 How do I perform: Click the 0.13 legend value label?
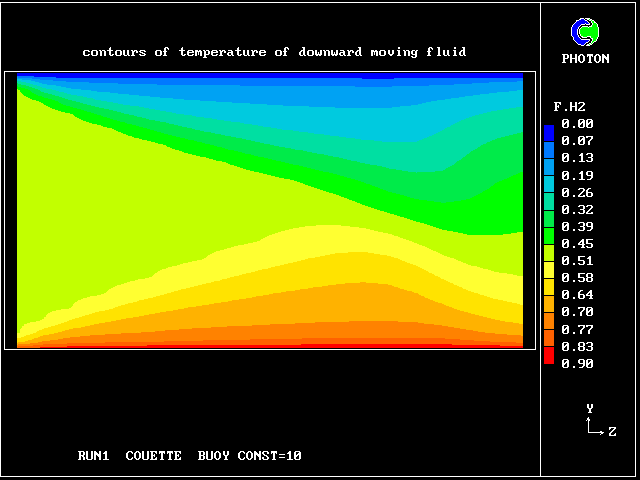pos(578,158)
